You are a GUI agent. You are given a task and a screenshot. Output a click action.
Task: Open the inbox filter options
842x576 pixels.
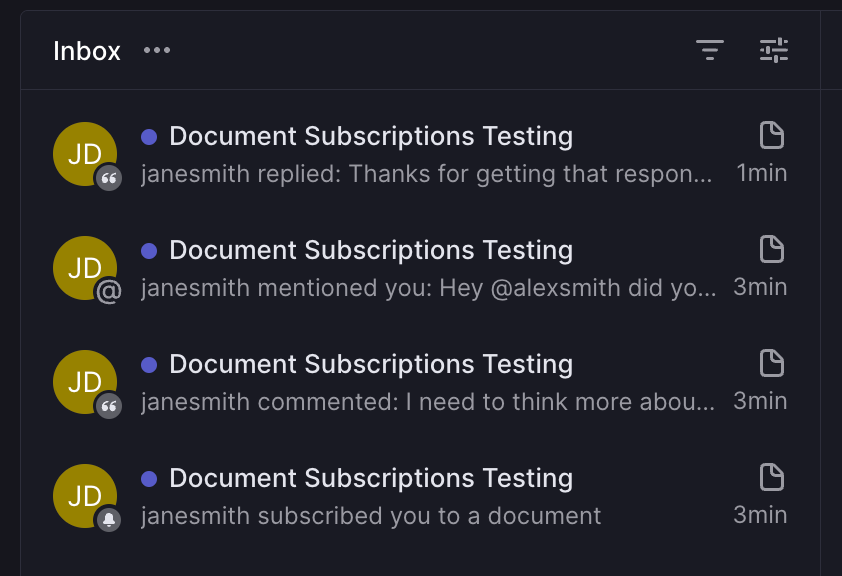[x=710, y=50]
